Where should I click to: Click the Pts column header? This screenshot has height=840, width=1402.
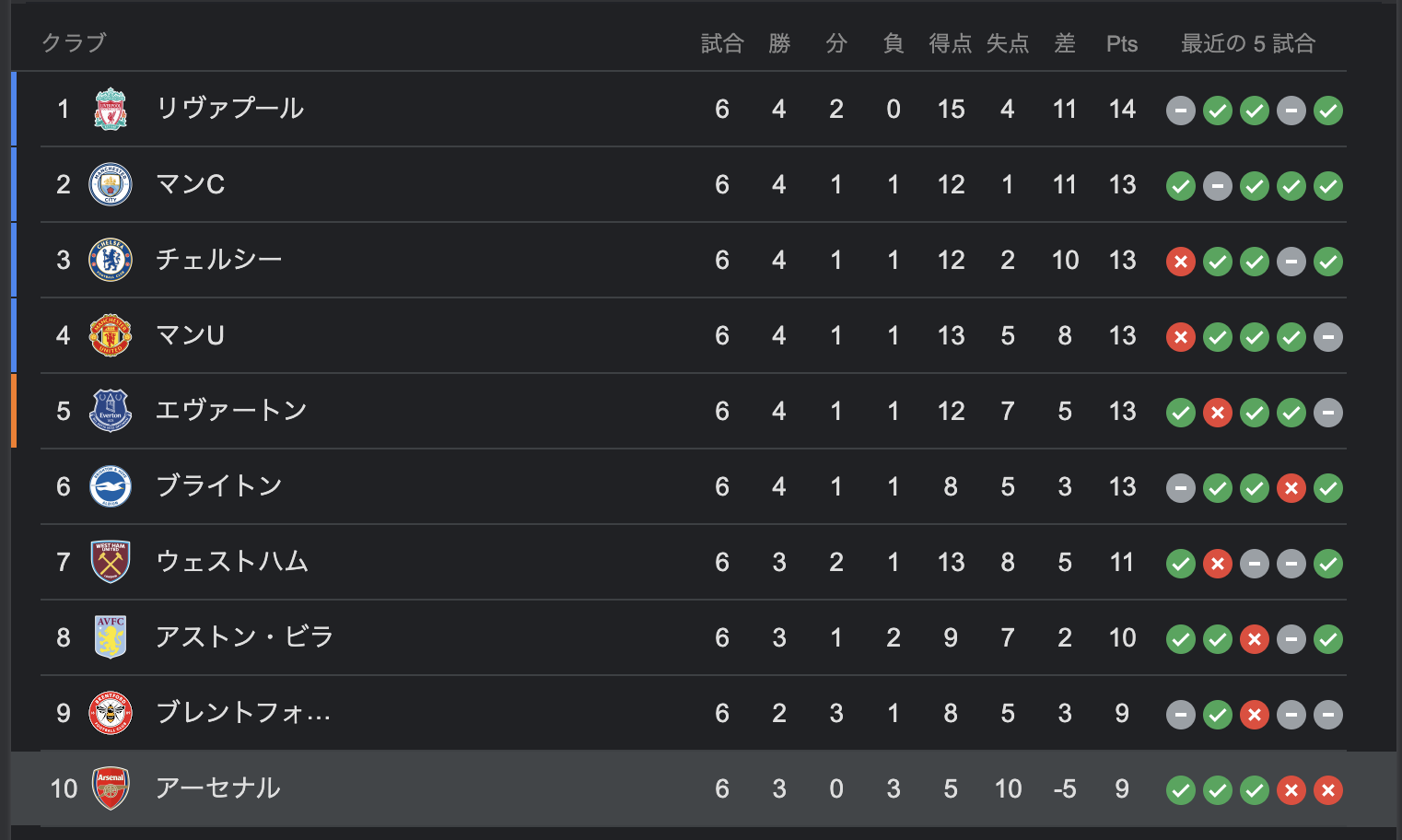pyautogui.click(x=1122, y=44)
